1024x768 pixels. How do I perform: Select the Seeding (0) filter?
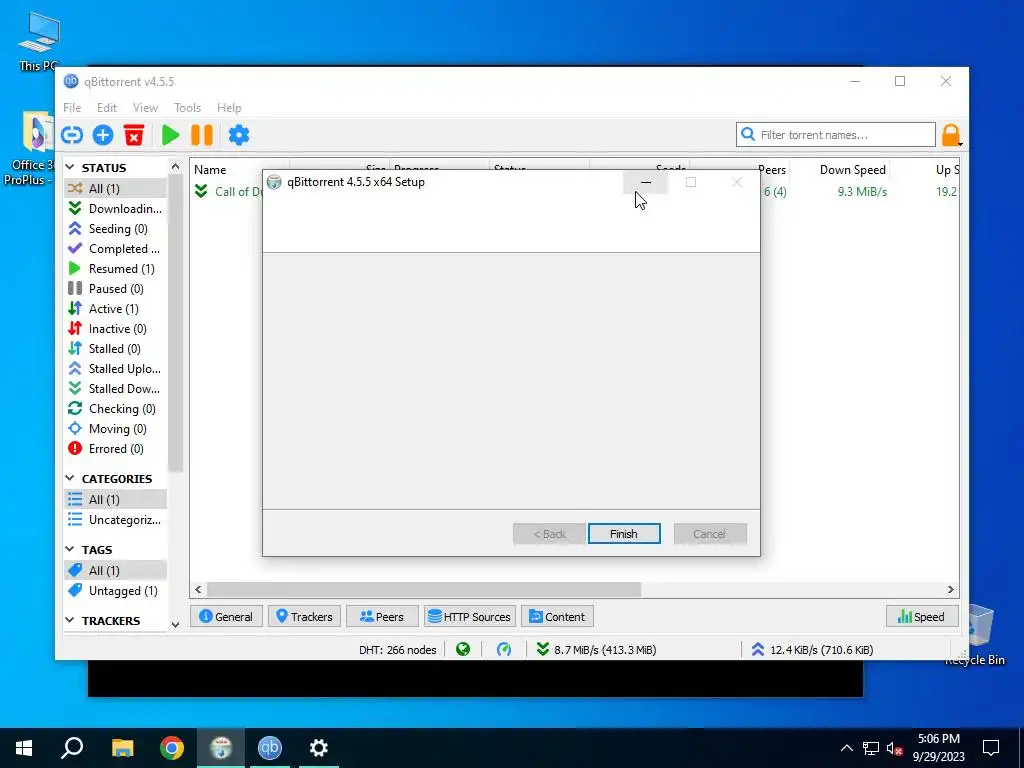(x=115, y=229)
